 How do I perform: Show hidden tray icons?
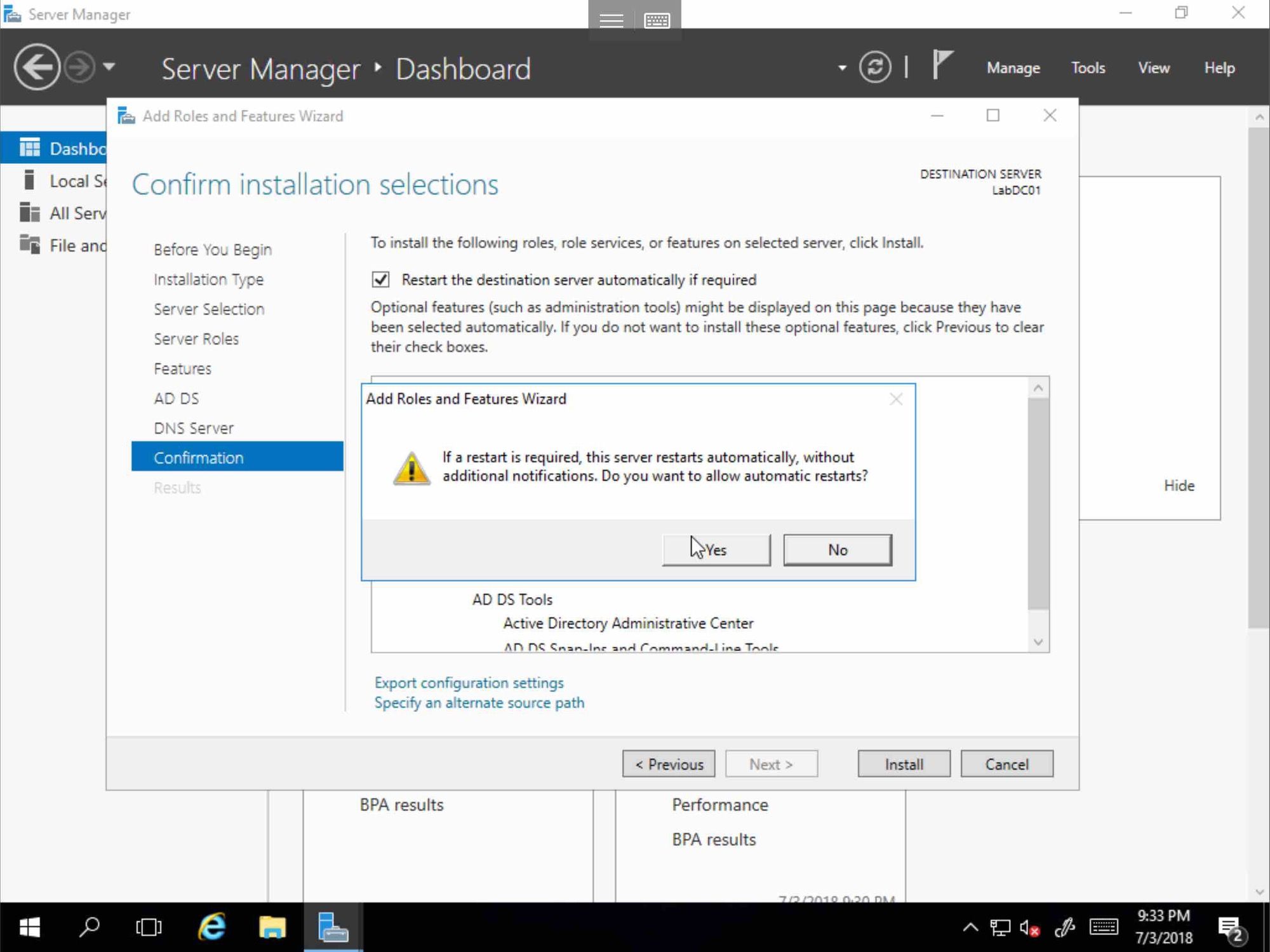[970, 927]
